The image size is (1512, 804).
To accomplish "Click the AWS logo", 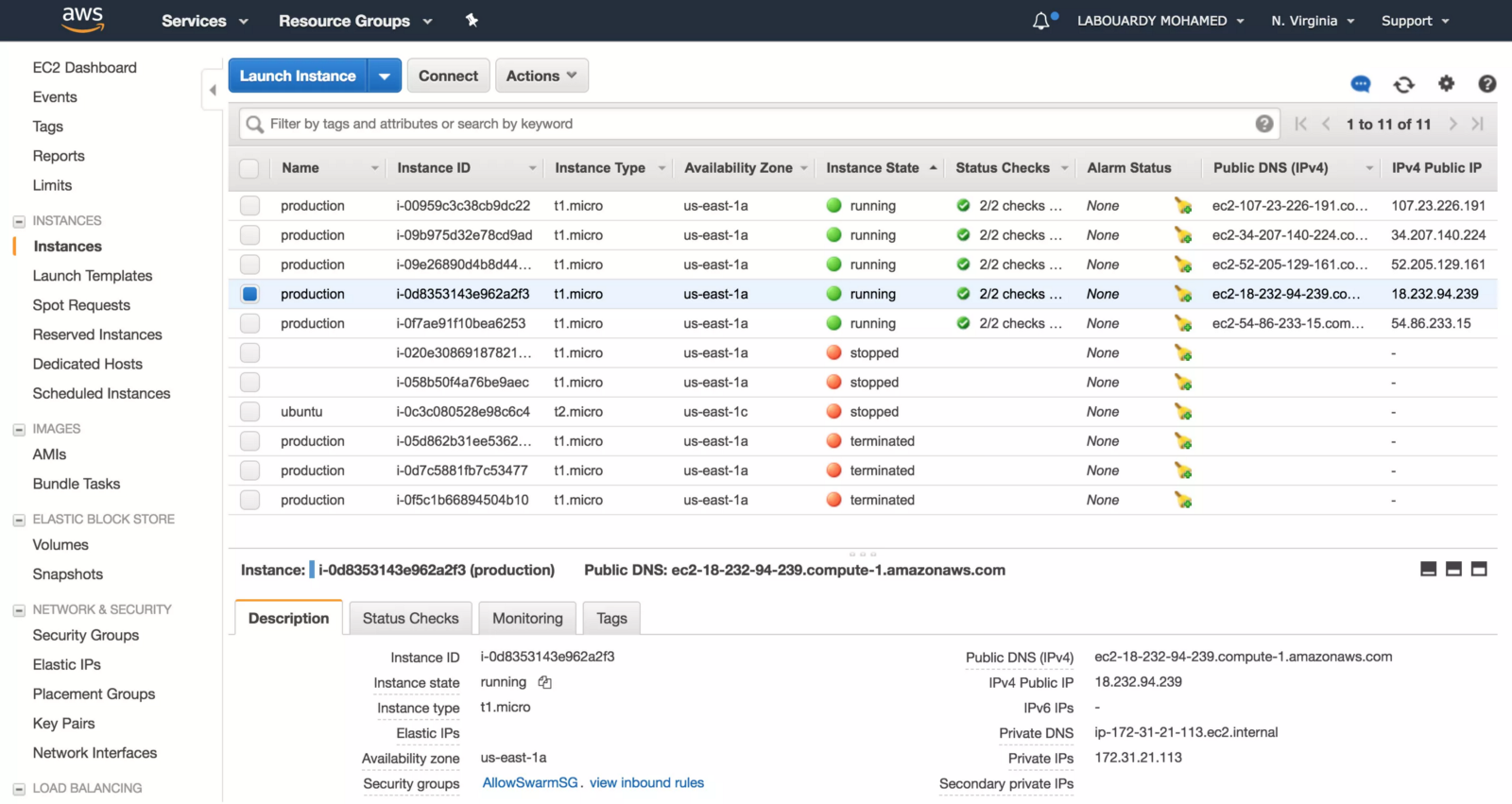I will 83,19.
